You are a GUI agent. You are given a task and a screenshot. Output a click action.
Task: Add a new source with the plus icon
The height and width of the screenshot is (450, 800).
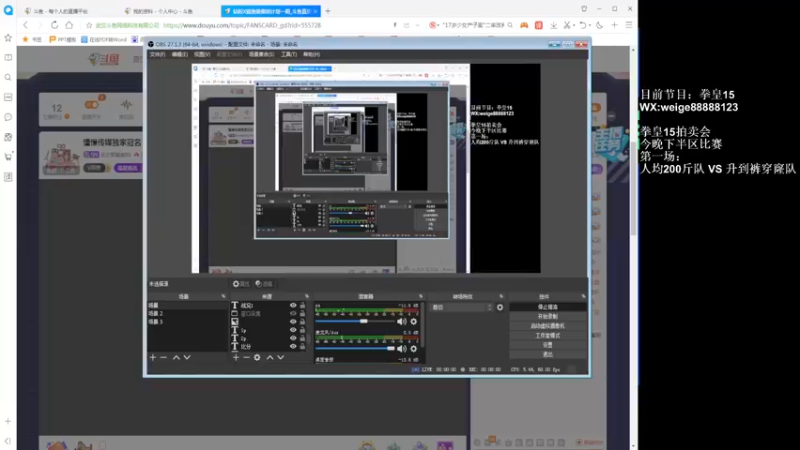coord(236,358)
